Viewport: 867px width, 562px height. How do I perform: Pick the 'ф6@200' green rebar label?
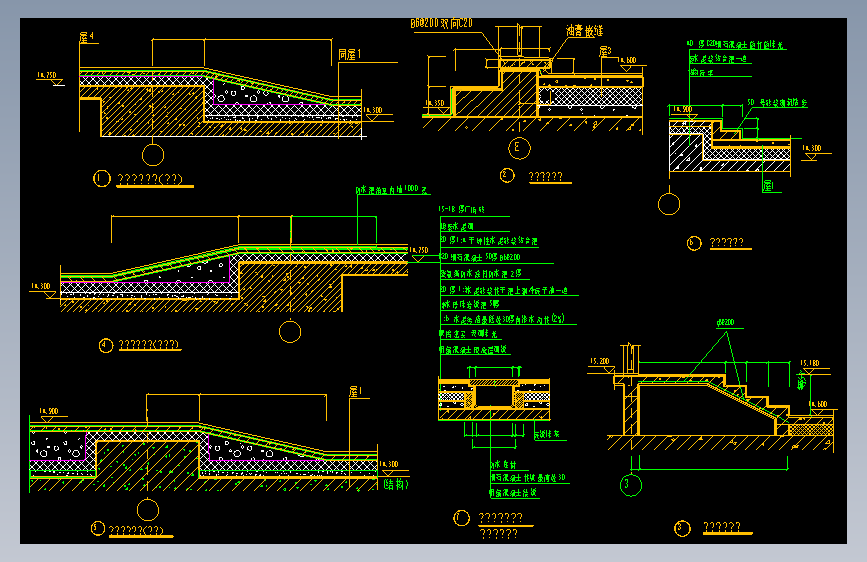pos(725,322)
